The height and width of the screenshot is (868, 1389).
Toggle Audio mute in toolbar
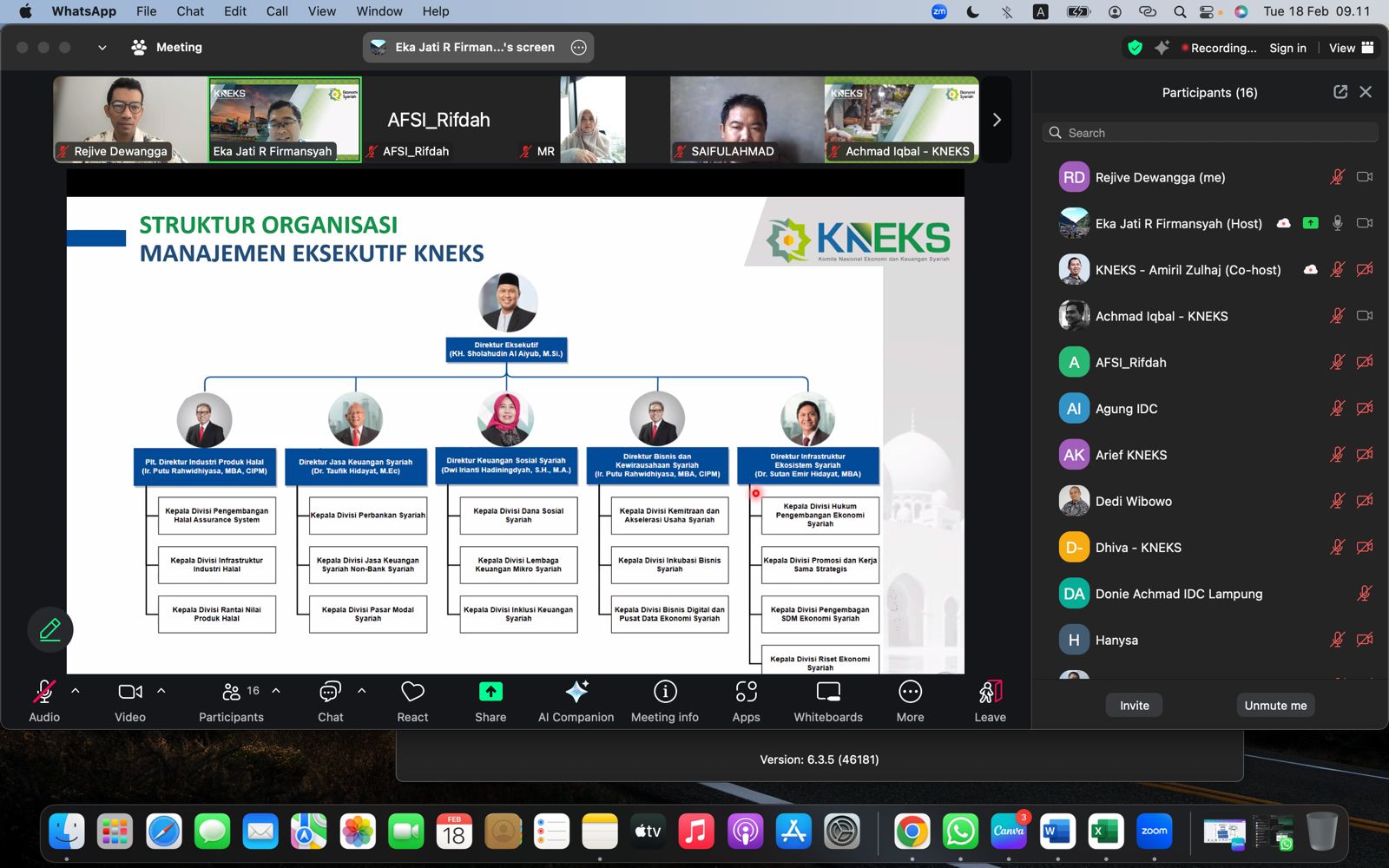click(44, 701)
